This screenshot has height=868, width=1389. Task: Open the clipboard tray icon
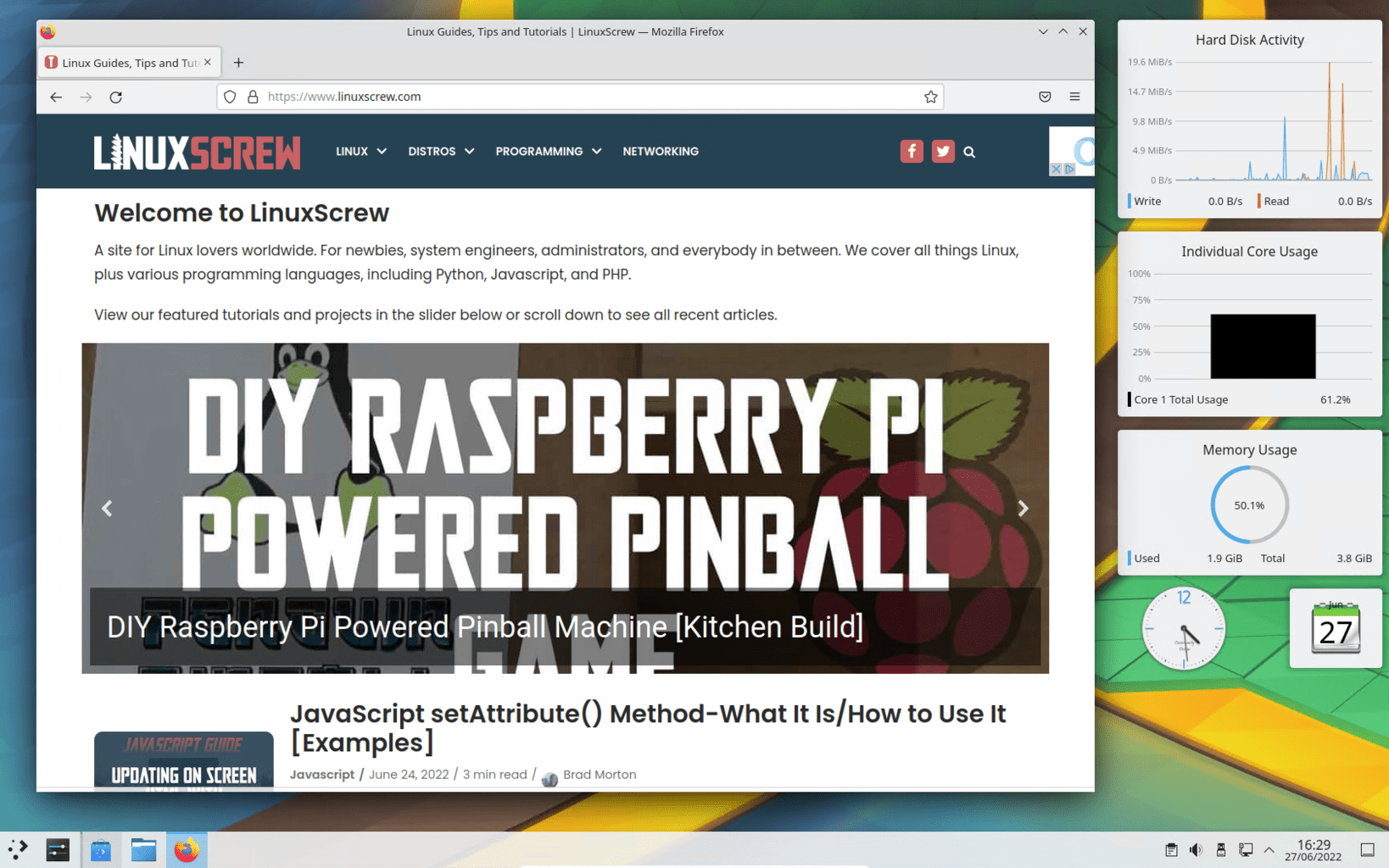tap(1171, 850)
